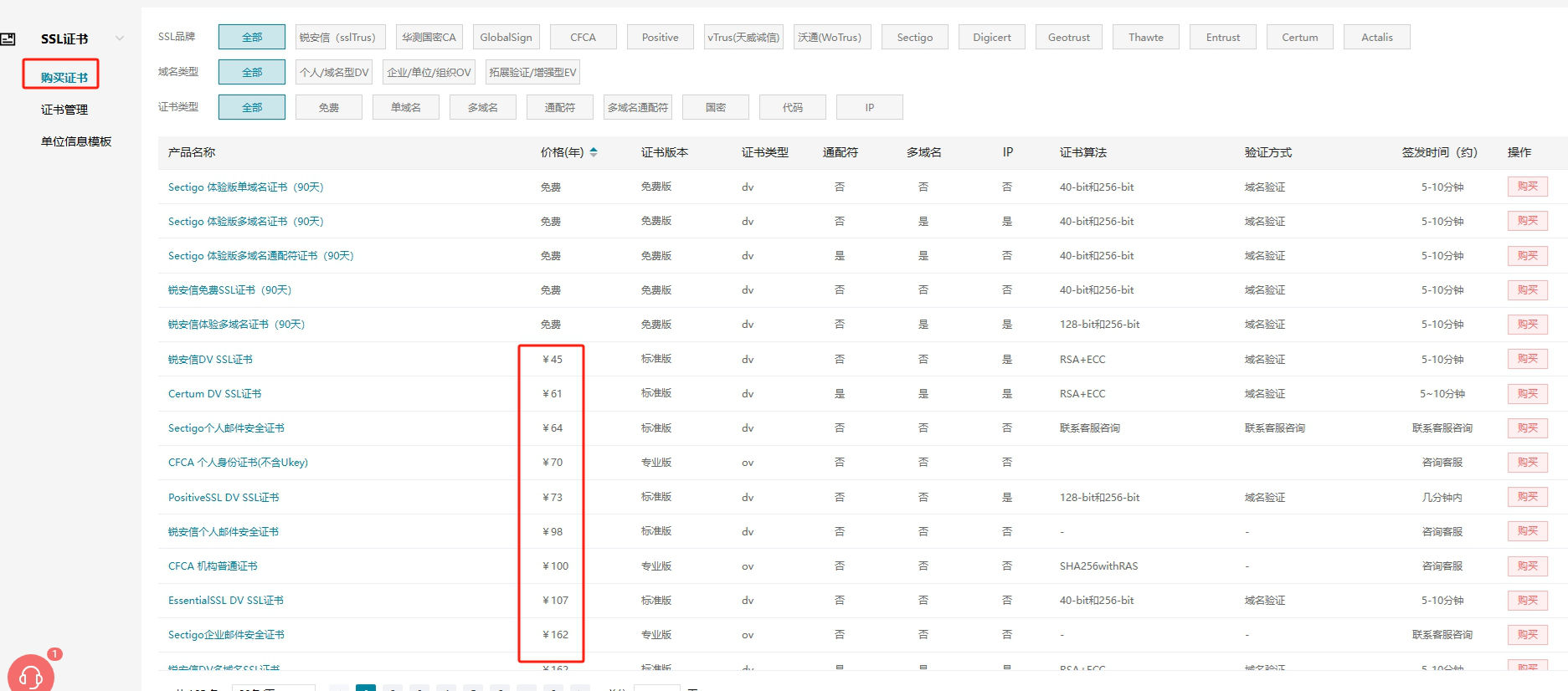Filter brand by Actalis
This screenshot has width=1568, height=691.
pyautogui.click(x=1377, y=38)
